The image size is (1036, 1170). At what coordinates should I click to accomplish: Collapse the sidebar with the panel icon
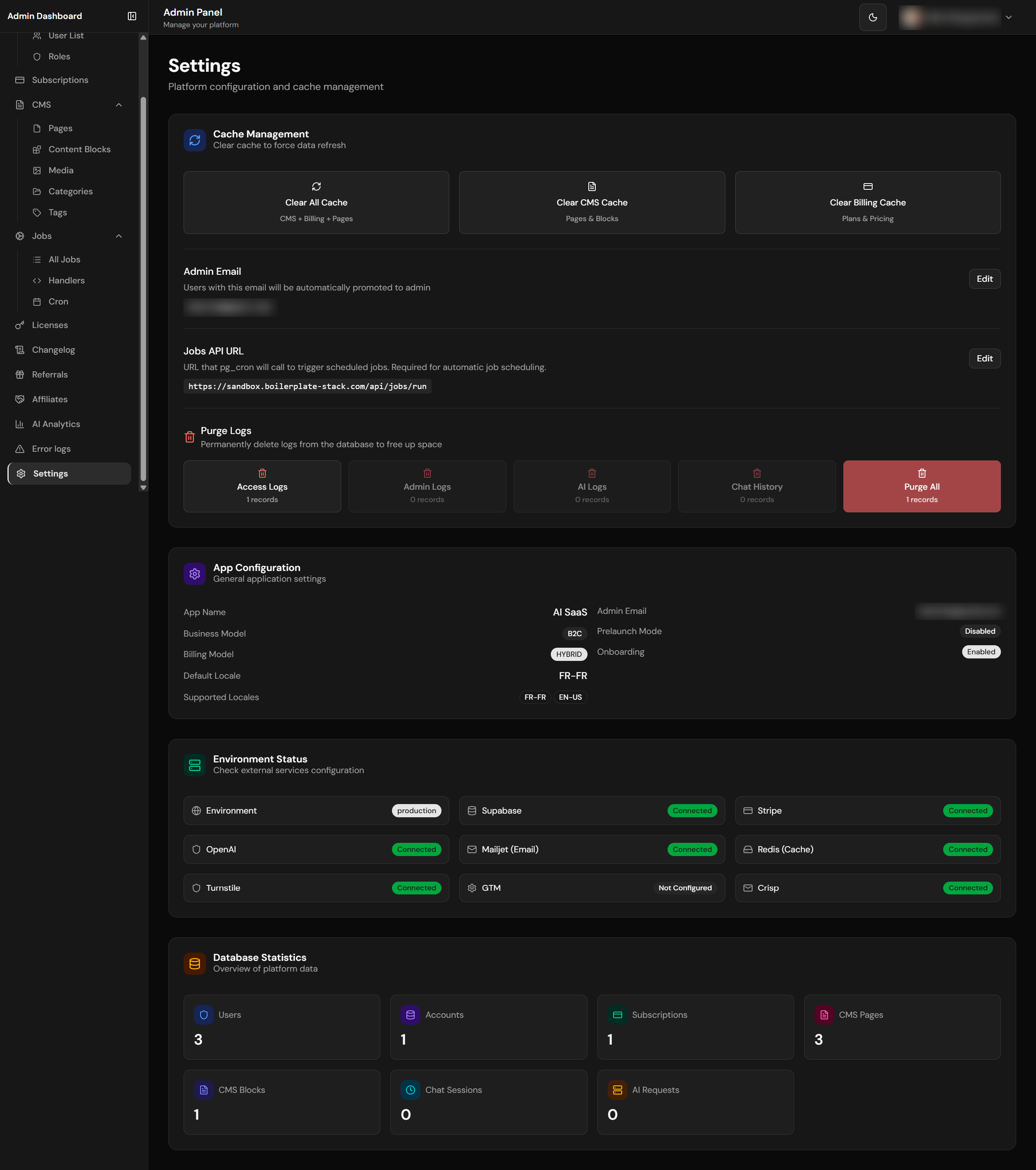[132, 16]
